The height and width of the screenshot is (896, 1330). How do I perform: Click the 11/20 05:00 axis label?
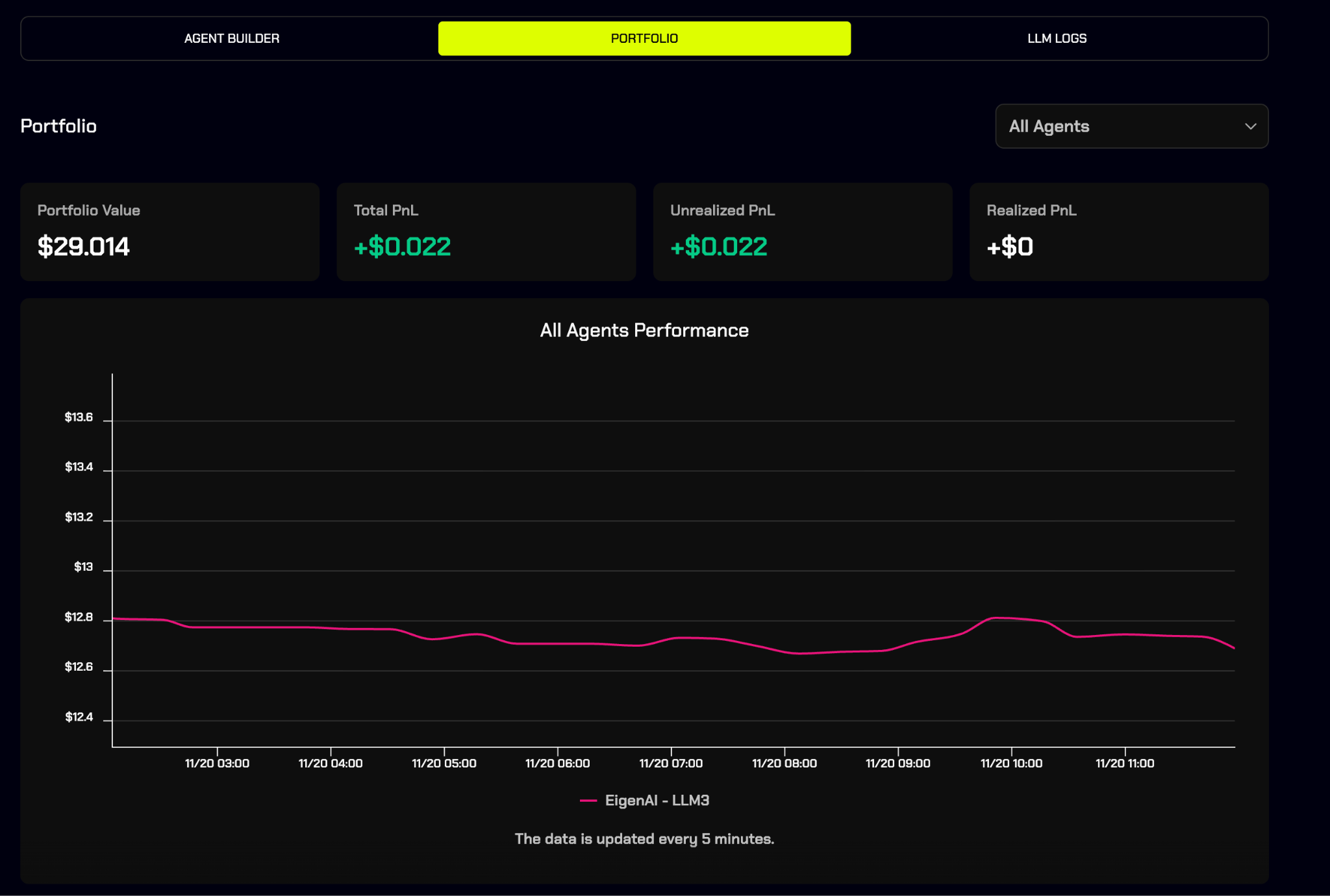click(444, 764)
